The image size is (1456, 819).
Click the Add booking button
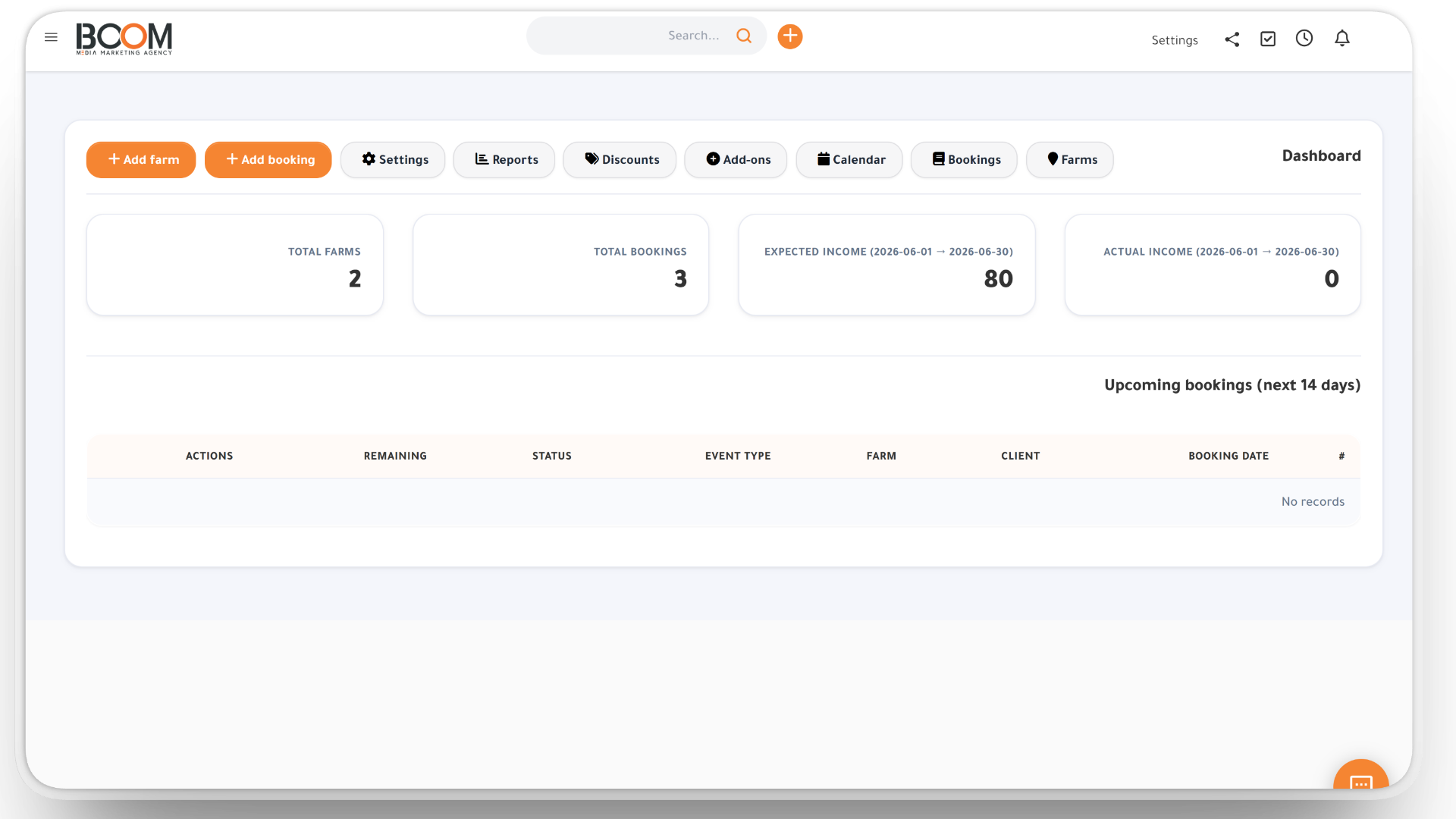[268, 160]
